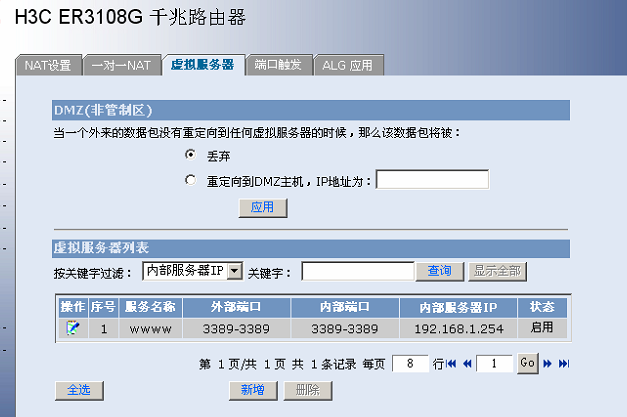Click the Go button
This screenshot has height=417, width=627.
point(528,363)
